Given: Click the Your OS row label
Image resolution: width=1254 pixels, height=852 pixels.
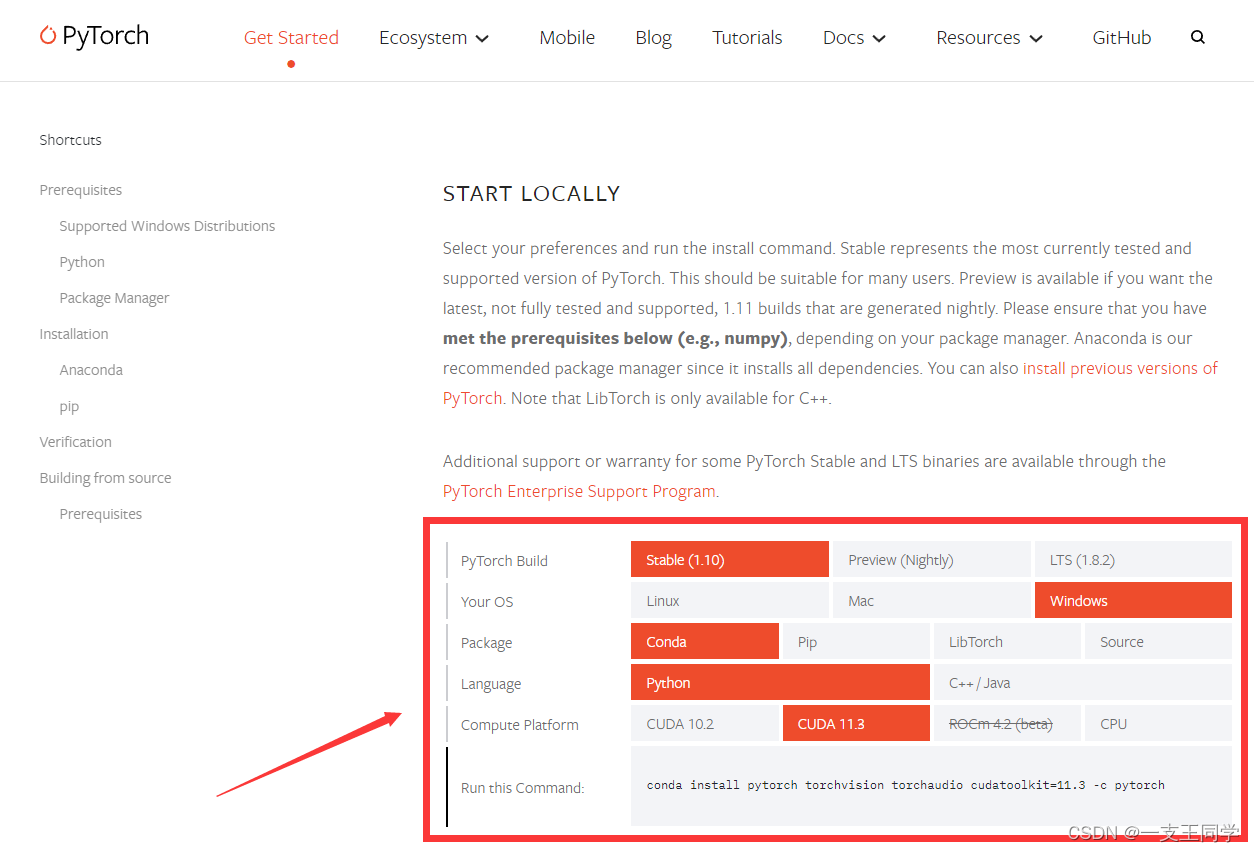Looking at the screenshot, I should (487, 602).
